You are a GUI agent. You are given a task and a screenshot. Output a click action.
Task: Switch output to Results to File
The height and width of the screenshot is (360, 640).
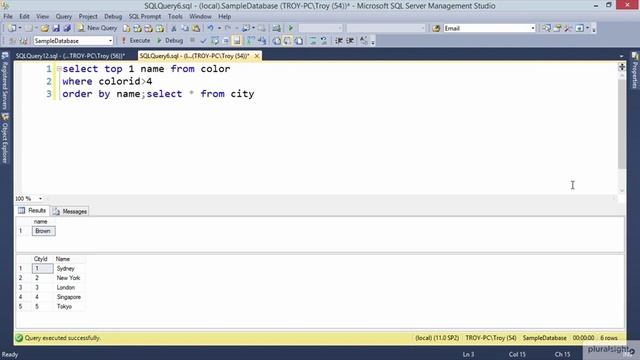click(x=299, y=41)
